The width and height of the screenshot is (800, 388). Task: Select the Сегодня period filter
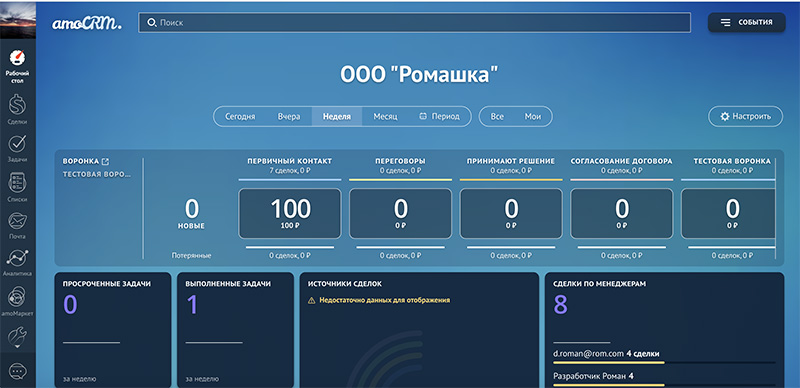[x=240, y=116]
